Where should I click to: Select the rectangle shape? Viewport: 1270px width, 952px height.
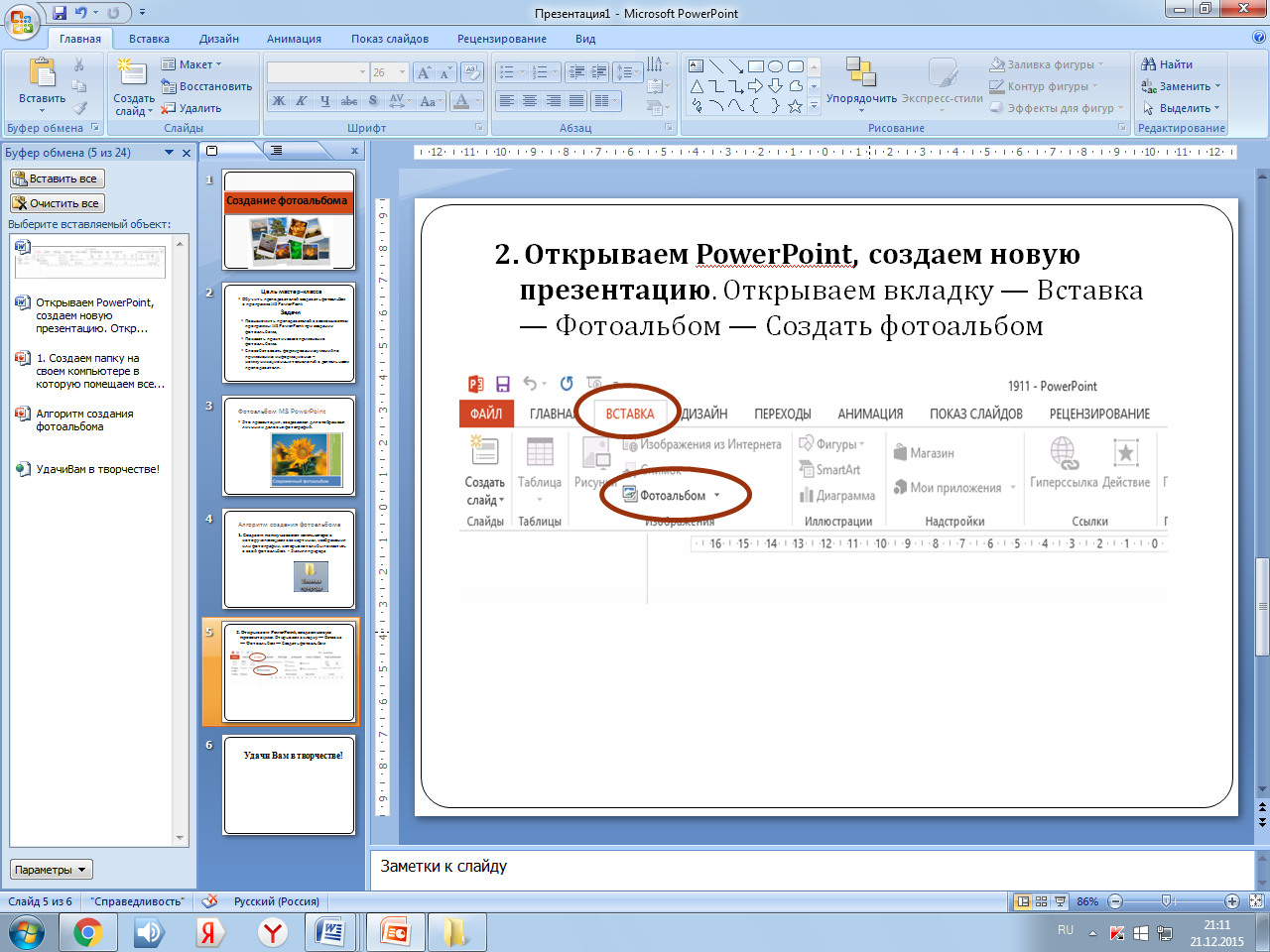756,66
